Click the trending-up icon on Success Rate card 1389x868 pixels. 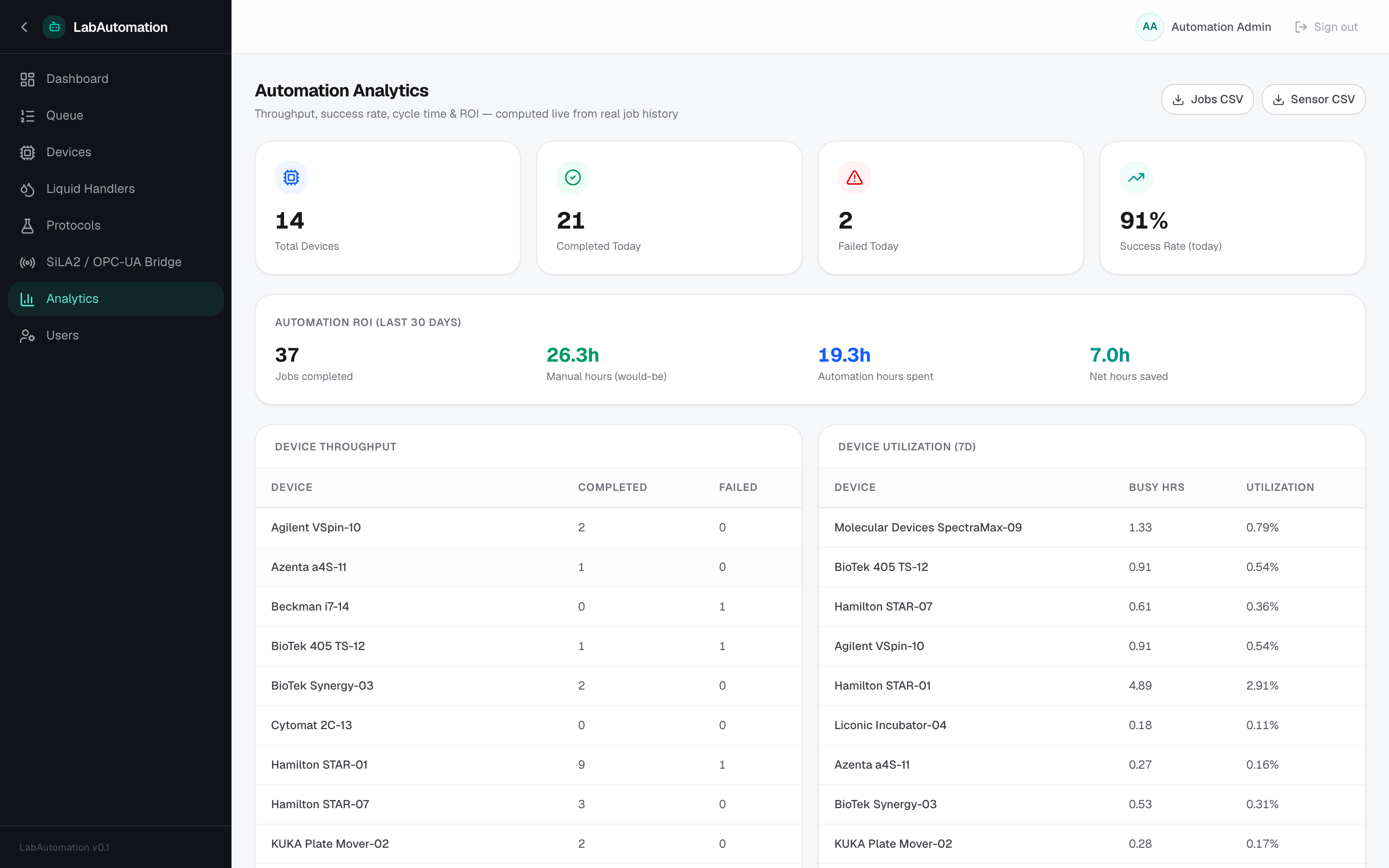click(1136, 177)
